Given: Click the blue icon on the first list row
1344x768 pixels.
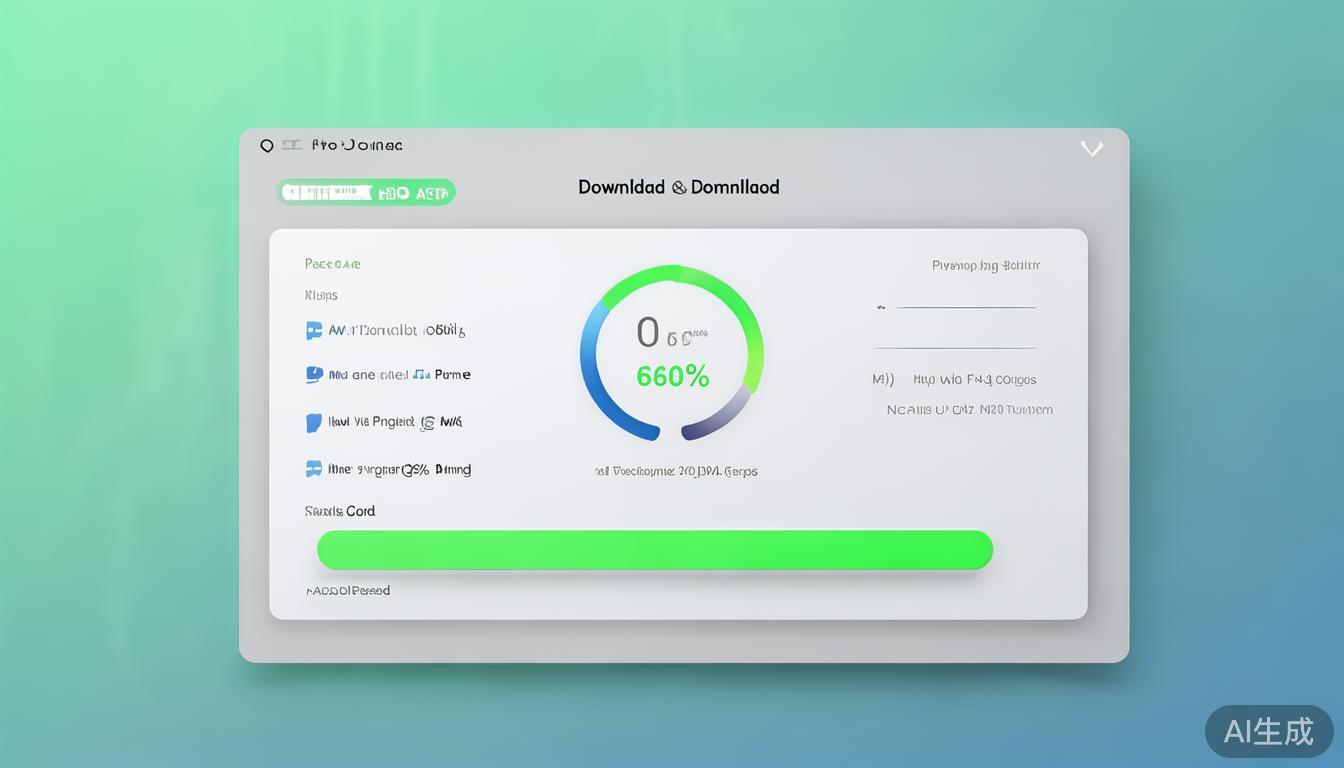Looking at the screenshot, I should pos(314,330).
